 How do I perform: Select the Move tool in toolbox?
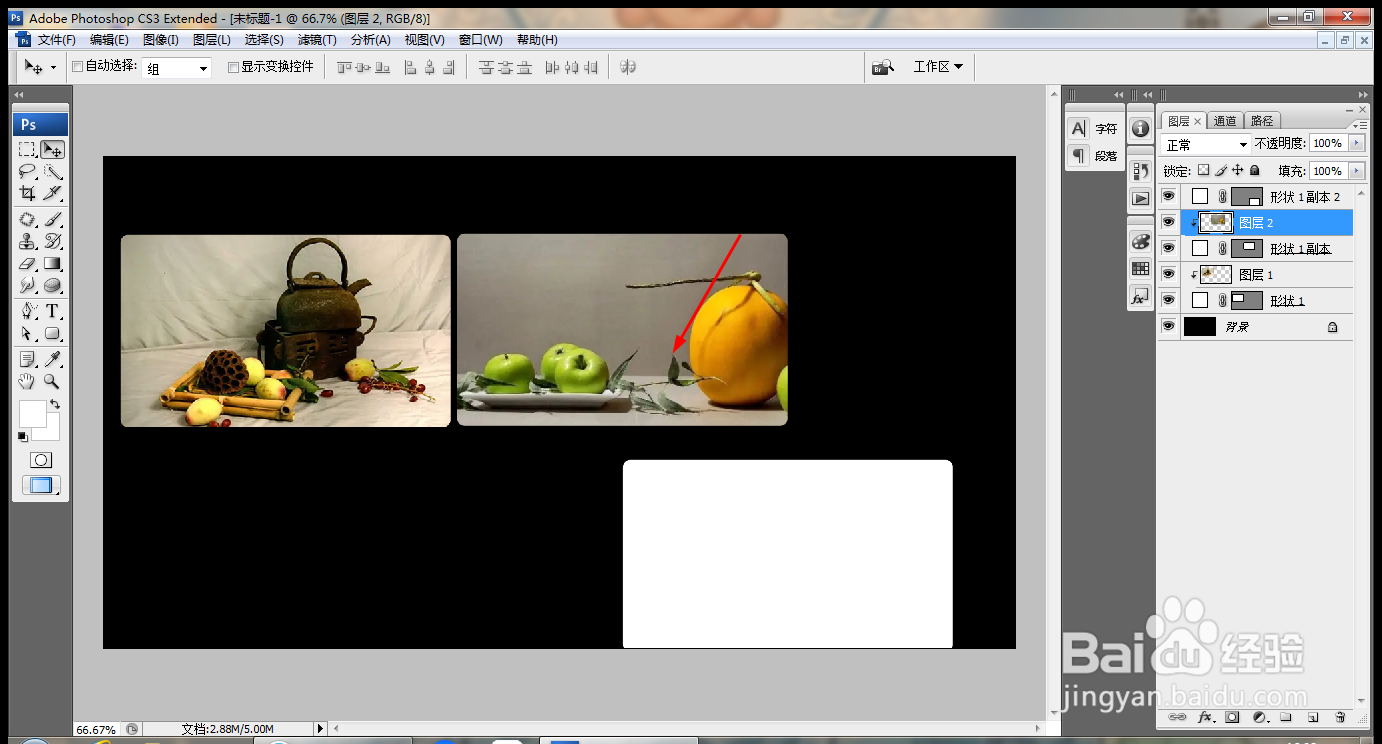53,149
